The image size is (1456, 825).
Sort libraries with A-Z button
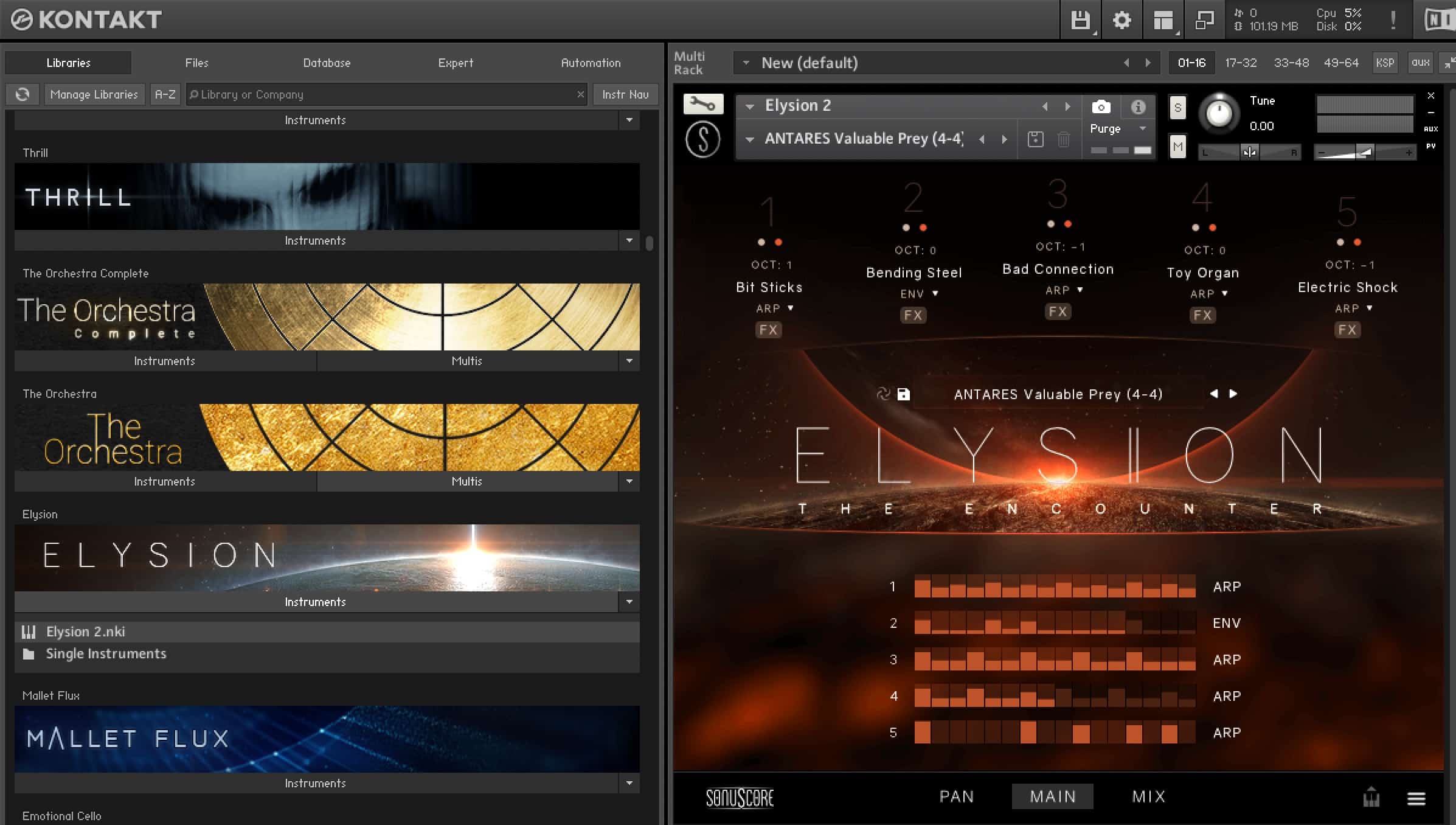pos(165,94)
